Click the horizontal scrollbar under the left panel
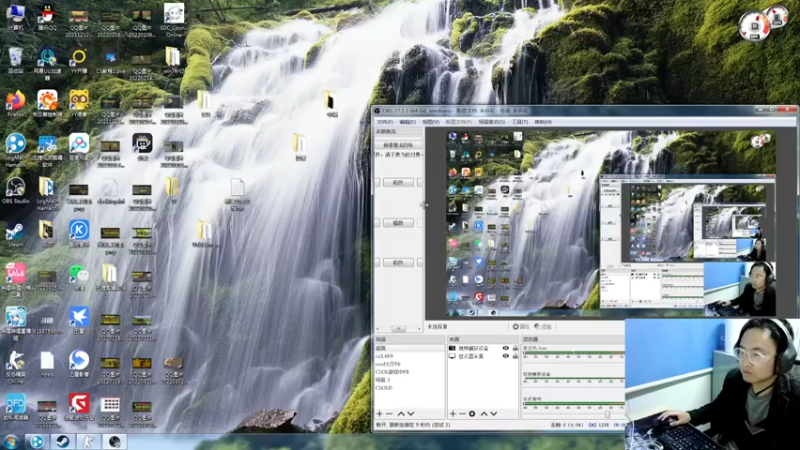Viewport: 800px width, 450px height. [398, 329]
